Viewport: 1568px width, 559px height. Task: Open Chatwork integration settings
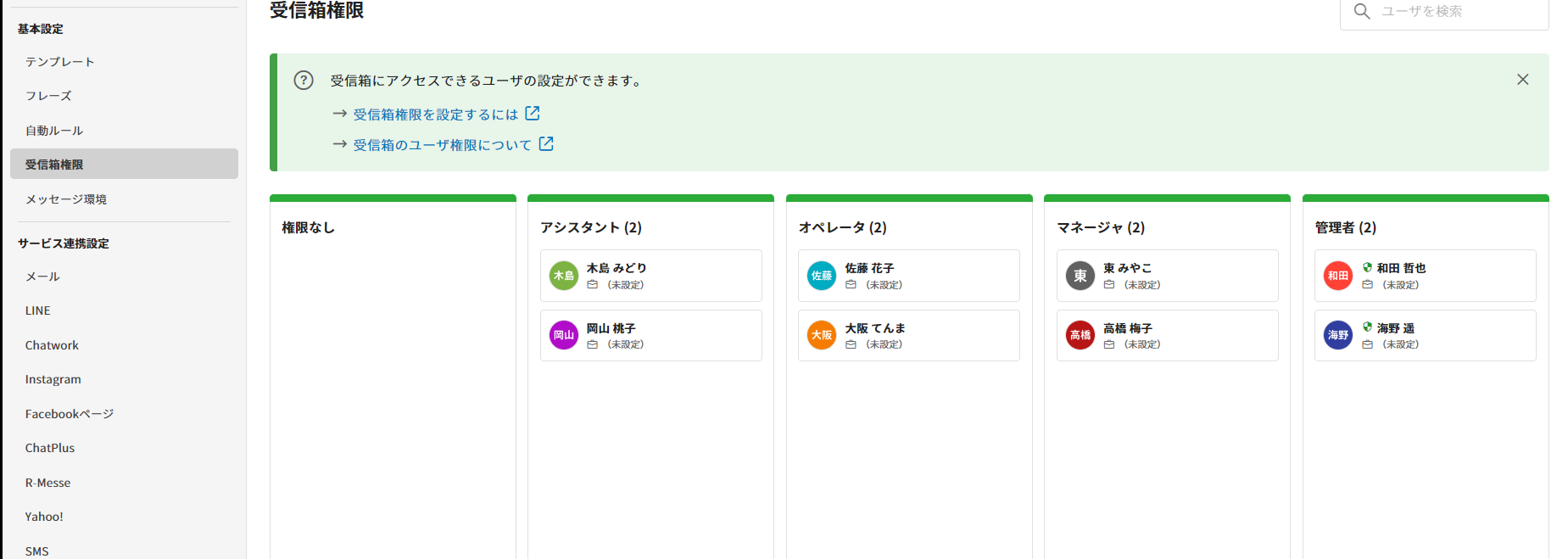tap(52, 345)
